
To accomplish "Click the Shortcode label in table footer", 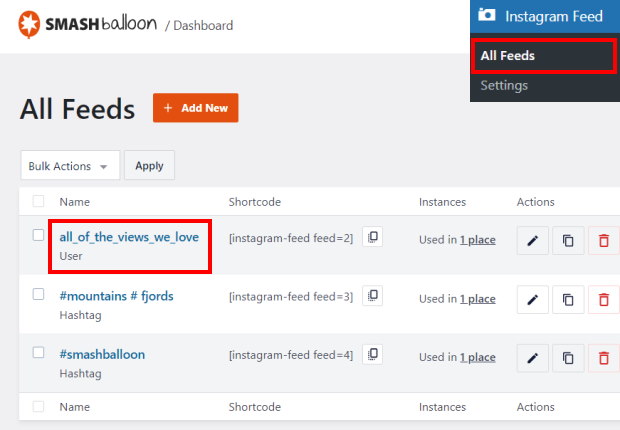I will [x=255, y=407].
